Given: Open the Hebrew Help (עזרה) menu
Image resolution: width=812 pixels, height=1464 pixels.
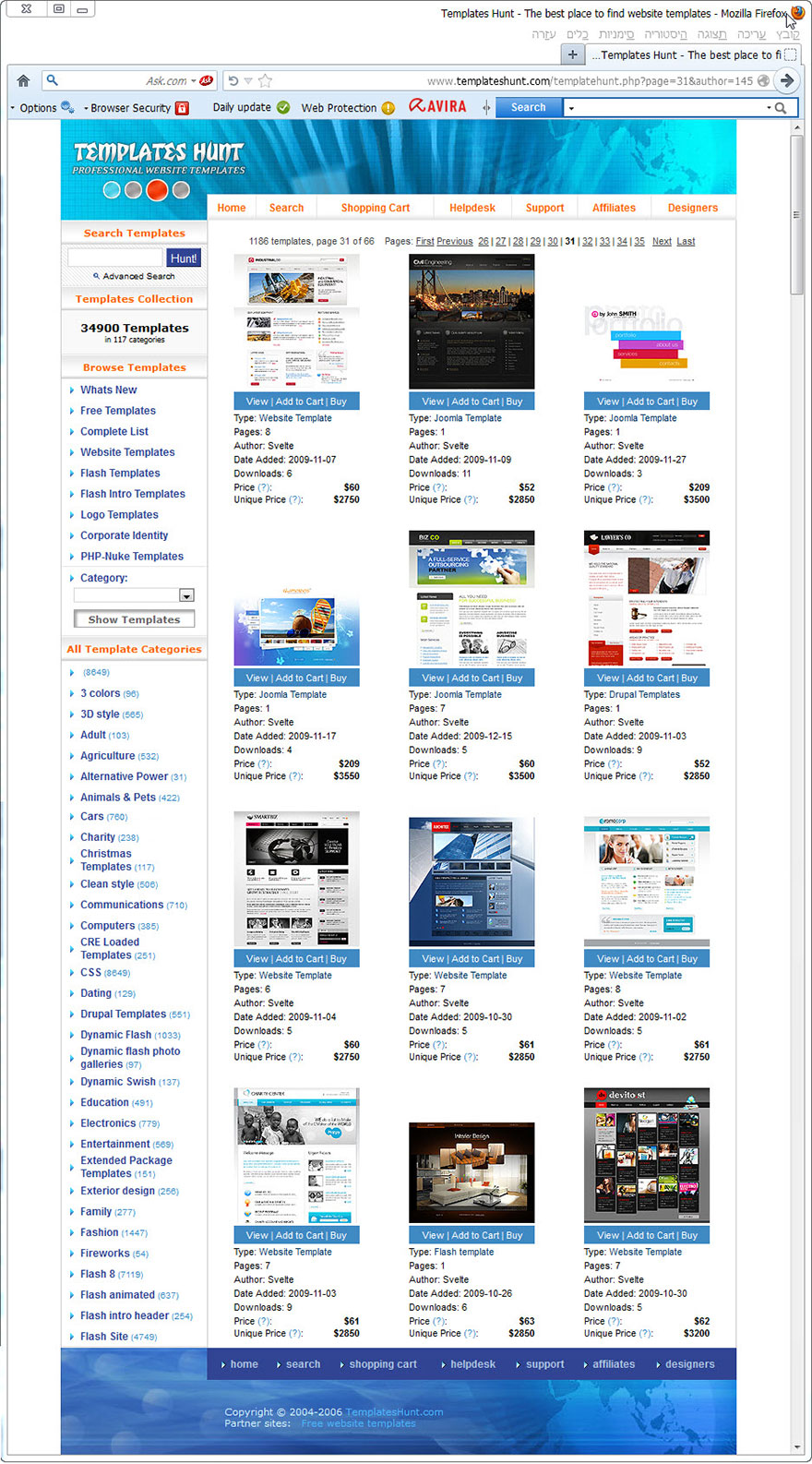Looking at the screenshot, I should pos(543,33).
